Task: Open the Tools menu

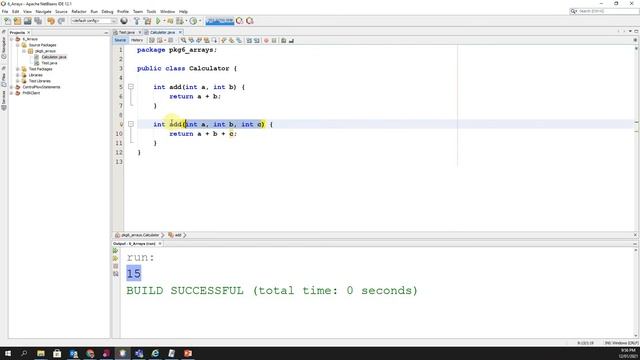Action: click(x=151, y=11)
